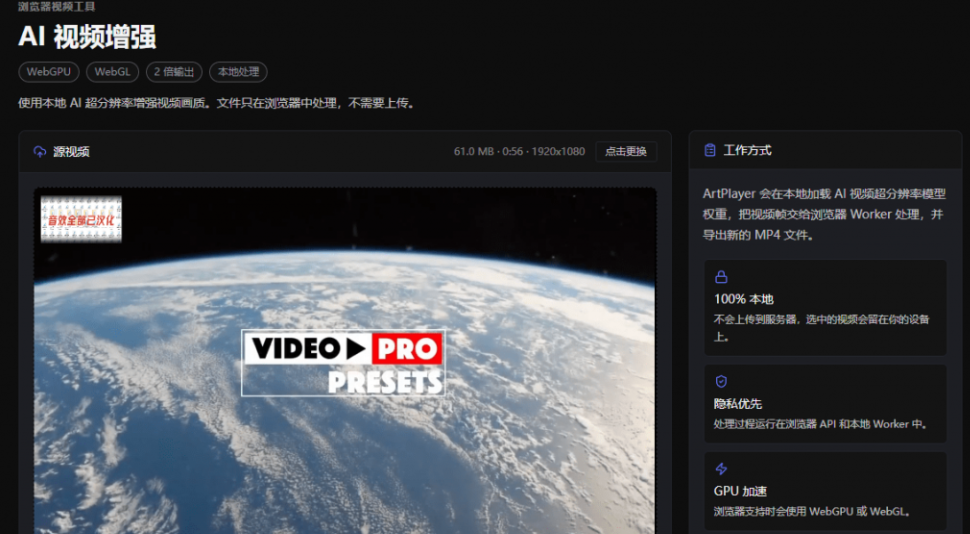Select the WebGPU tag
The width and height of the screenshot is (970, 534).
click(49, 72)
